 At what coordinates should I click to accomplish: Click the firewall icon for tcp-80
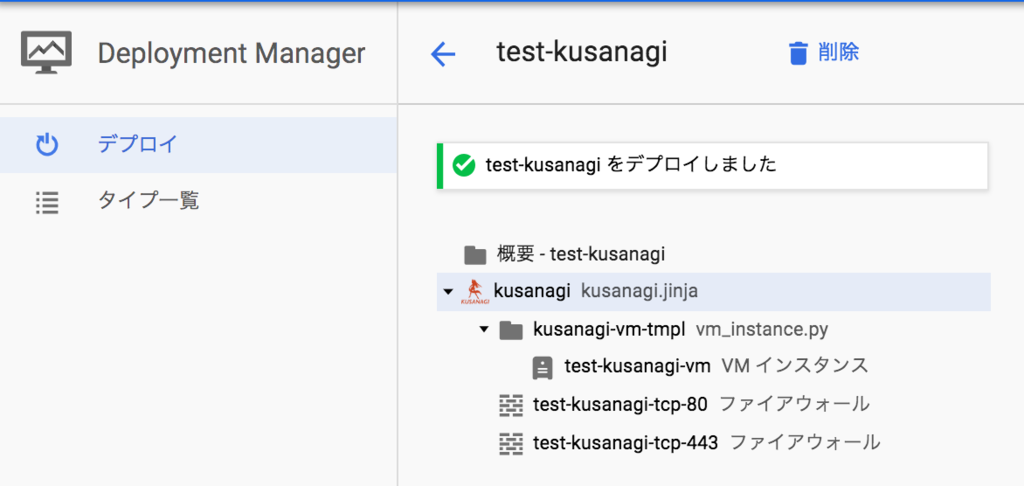point(511,405)
